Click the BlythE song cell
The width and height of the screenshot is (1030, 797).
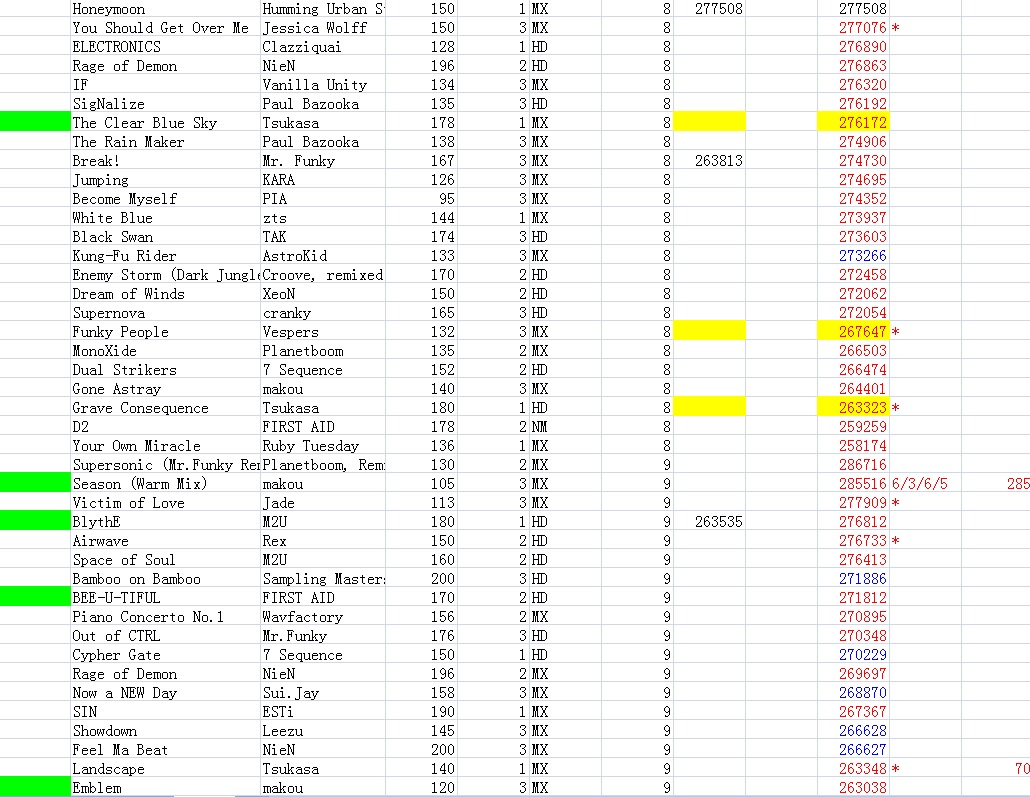[165, 522]
